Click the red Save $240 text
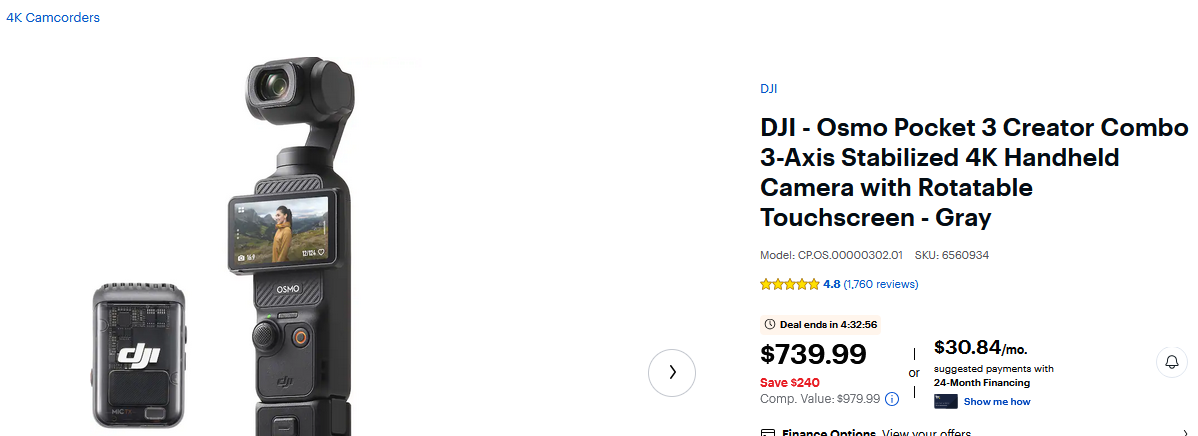 pyautogui.click(x=790, y=382)
